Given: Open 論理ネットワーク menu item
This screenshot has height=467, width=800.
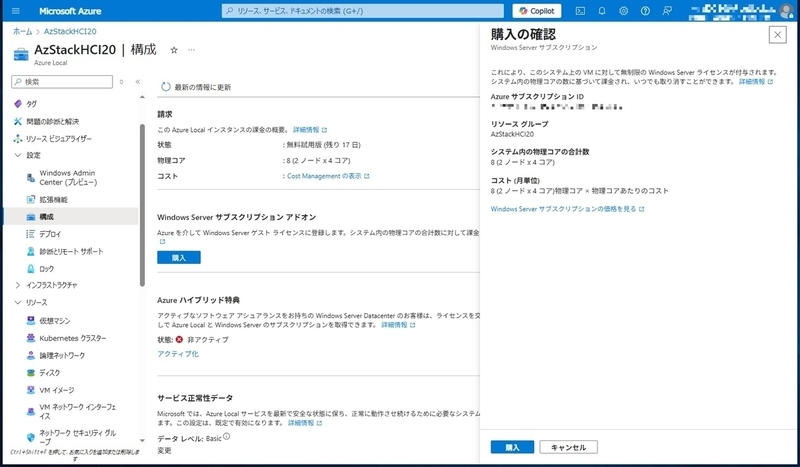Looking at the screenshot, I should (62, 356).
